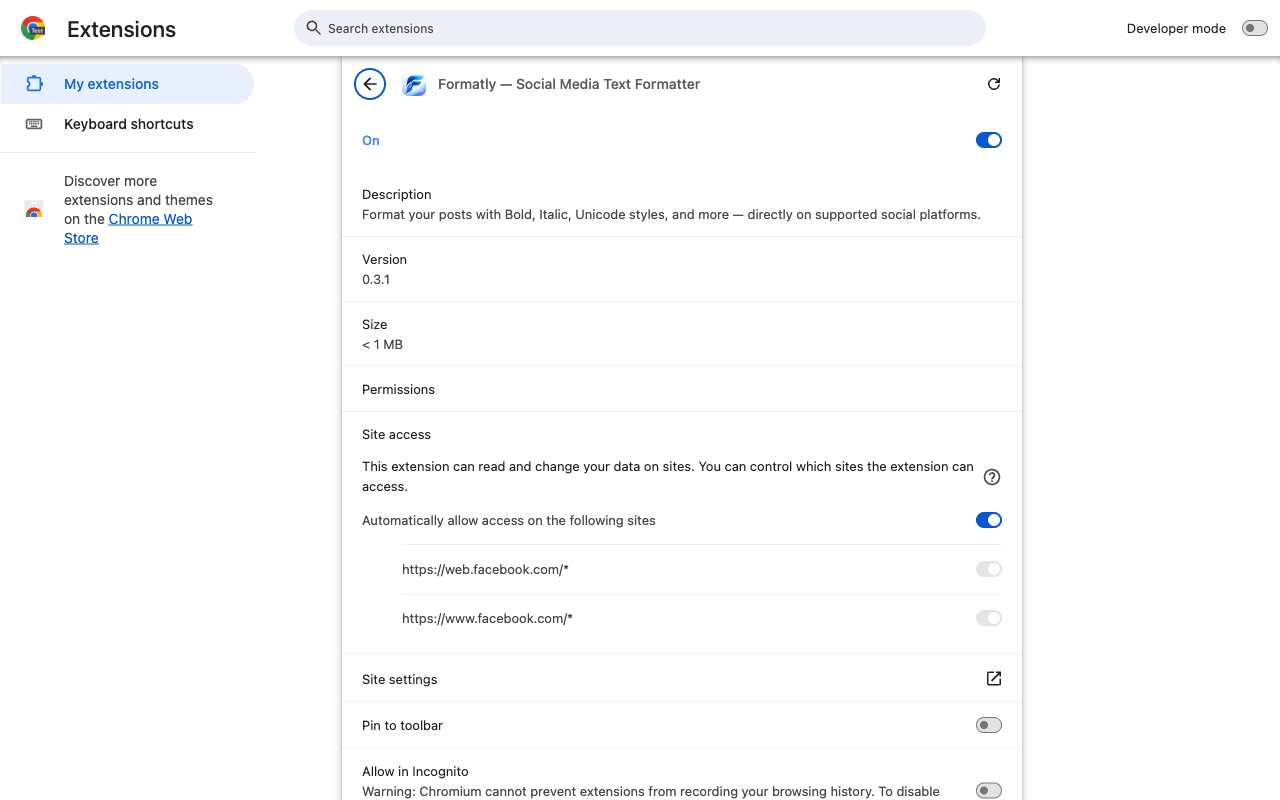Viewport: 1280px width, 800px height.
Task: Focus the Search extensions field
Action: click(640, 28)
